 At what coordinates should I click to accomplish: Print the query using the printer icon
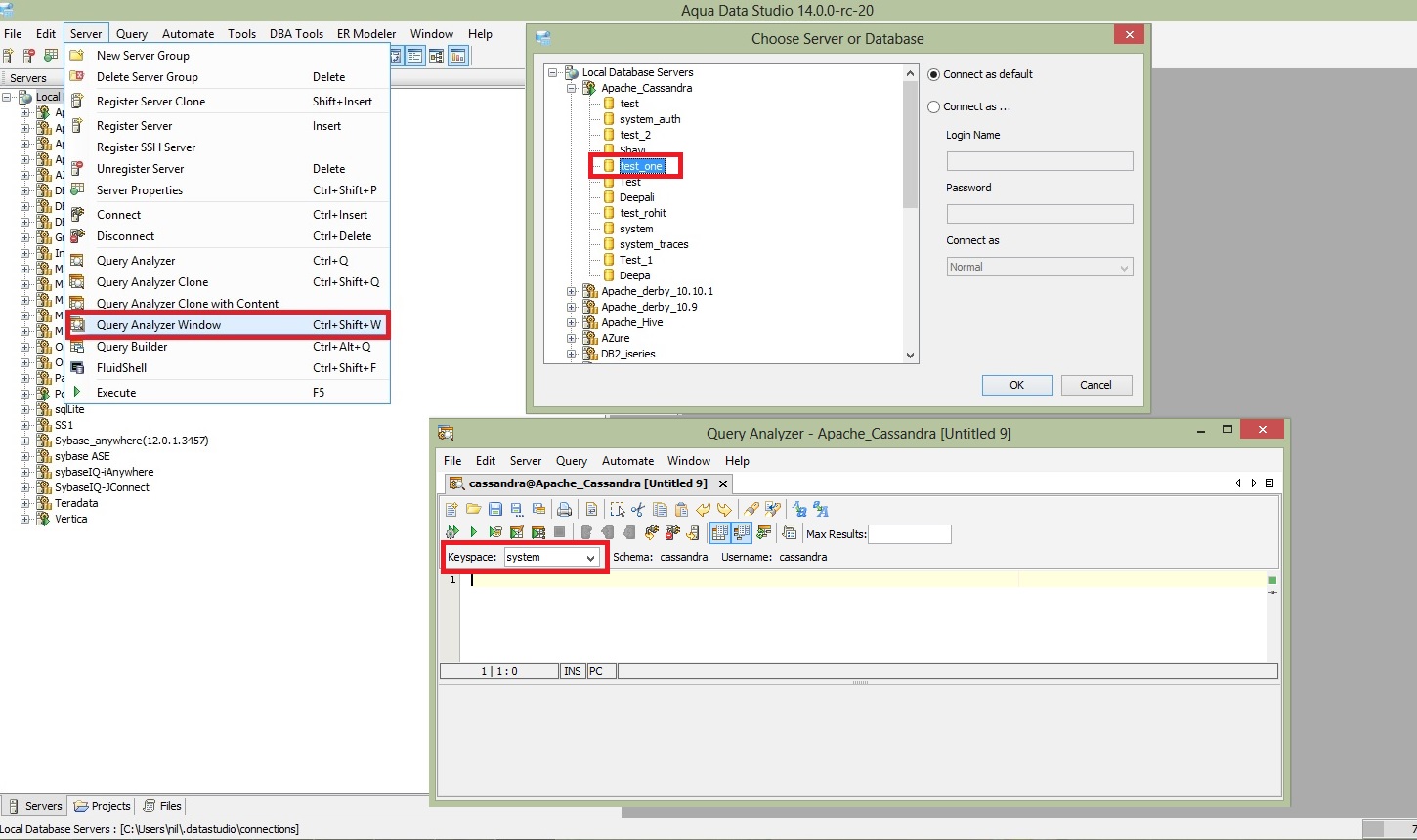tap(564, 509)
